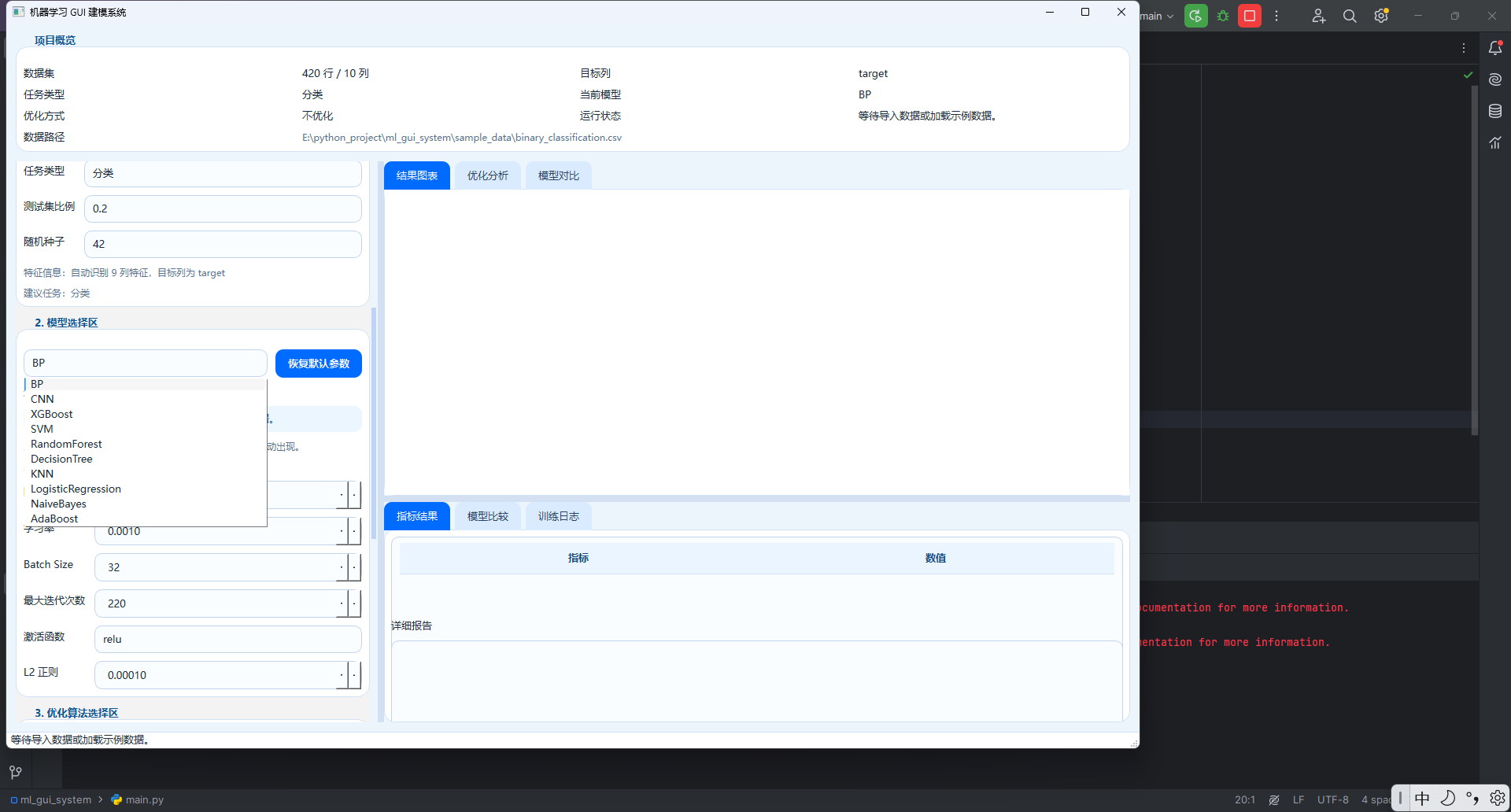Viewport: 1511px width, 812px height.
Task: Select XGBoost from the model list
Action: tap(146, 414)
